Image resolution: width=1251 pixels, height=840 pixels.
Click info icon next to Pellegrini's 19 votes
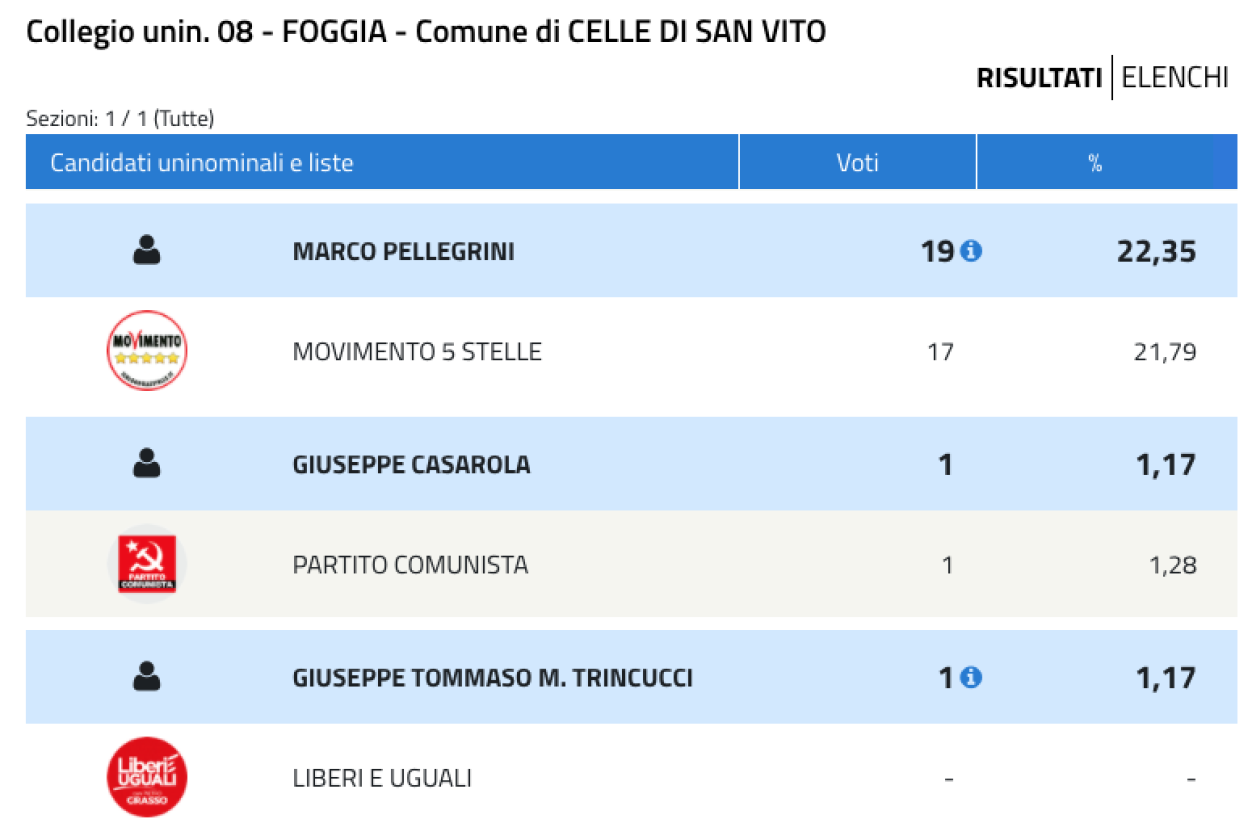click(971, 251)
